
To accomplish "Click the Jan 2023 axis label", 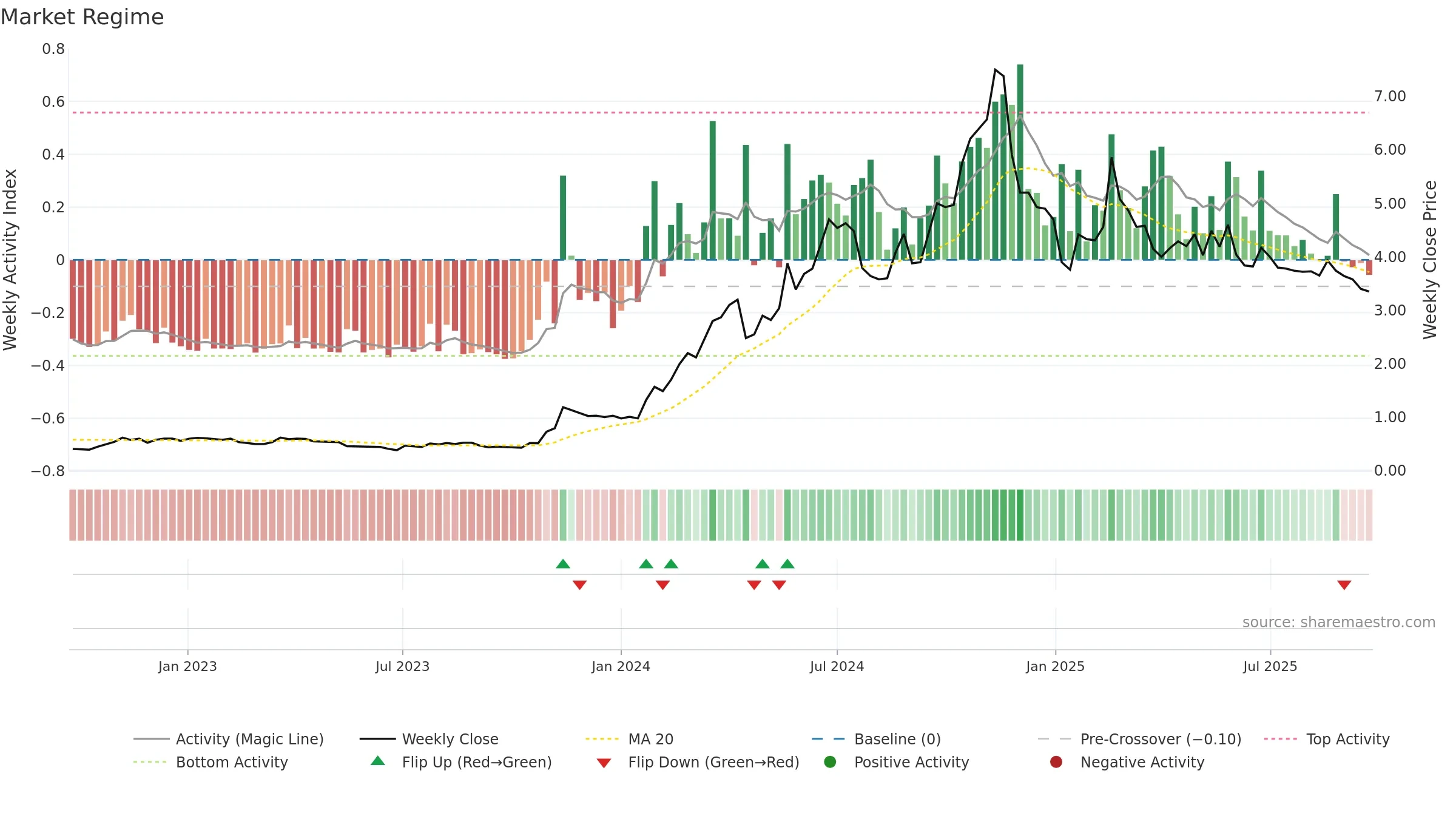I will (187, 666).
